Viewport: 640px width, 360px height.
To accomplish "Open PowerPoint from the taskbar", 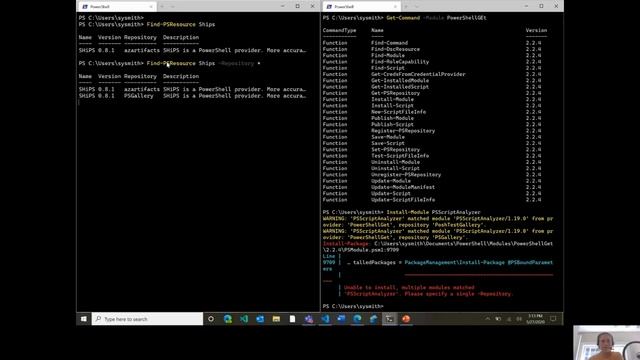I will tap(406, 319).
